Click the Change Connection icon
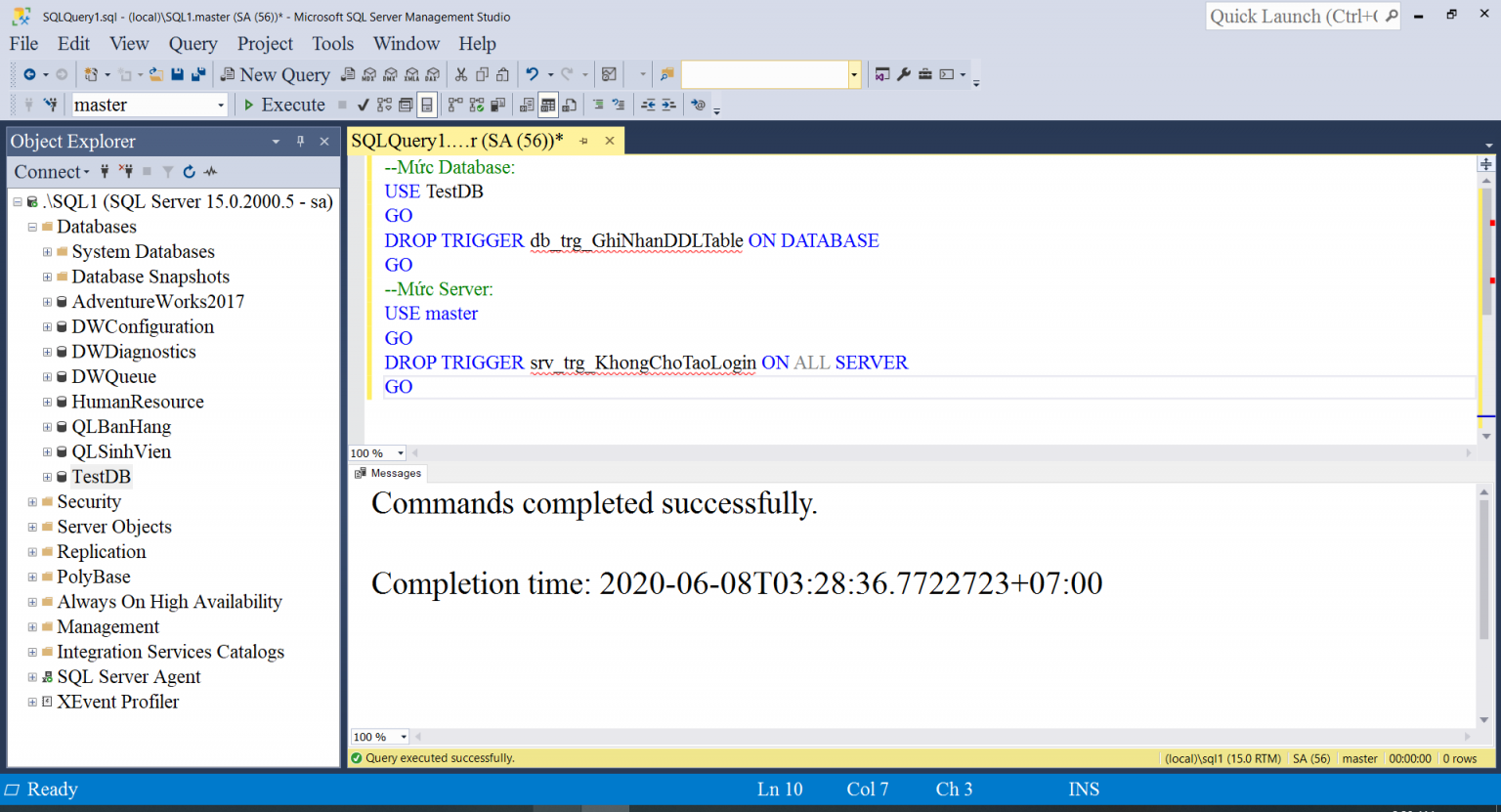 point(50,105)
